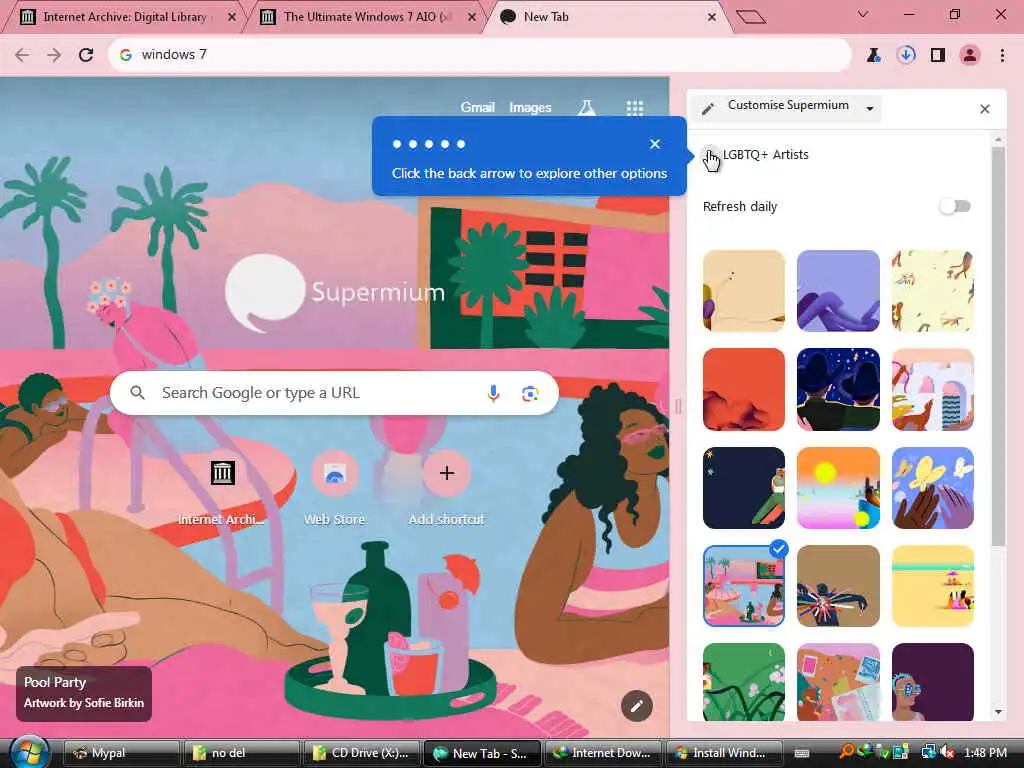Click the browser forward arrow
1024x768 pixels.
[54, 55]
